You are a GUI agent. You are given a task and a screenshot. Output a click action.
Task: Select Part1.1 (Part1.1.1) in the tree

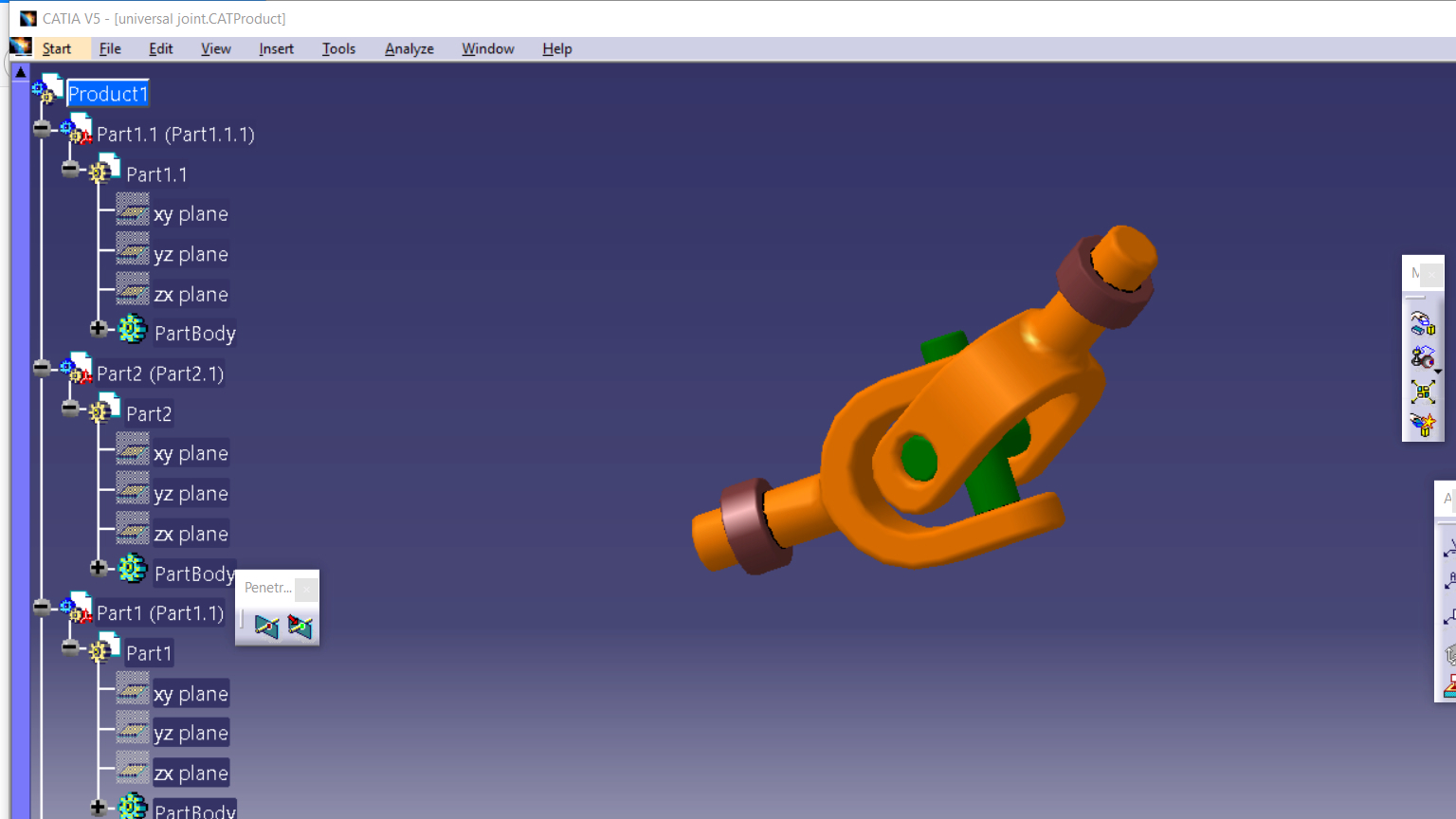pos(175,135)
